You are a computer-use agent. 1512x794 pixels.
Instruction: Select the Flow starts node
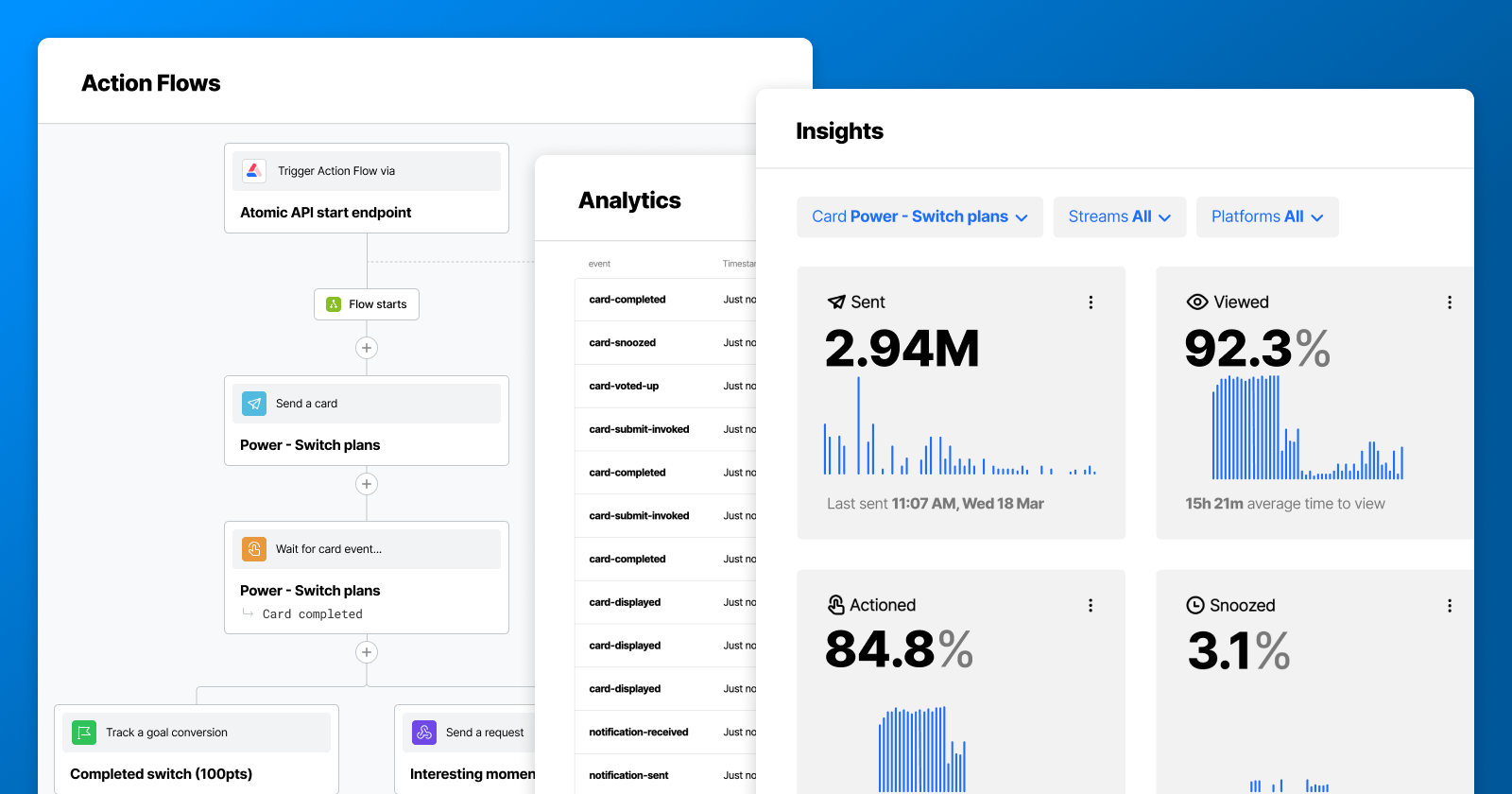click(367, 304)
